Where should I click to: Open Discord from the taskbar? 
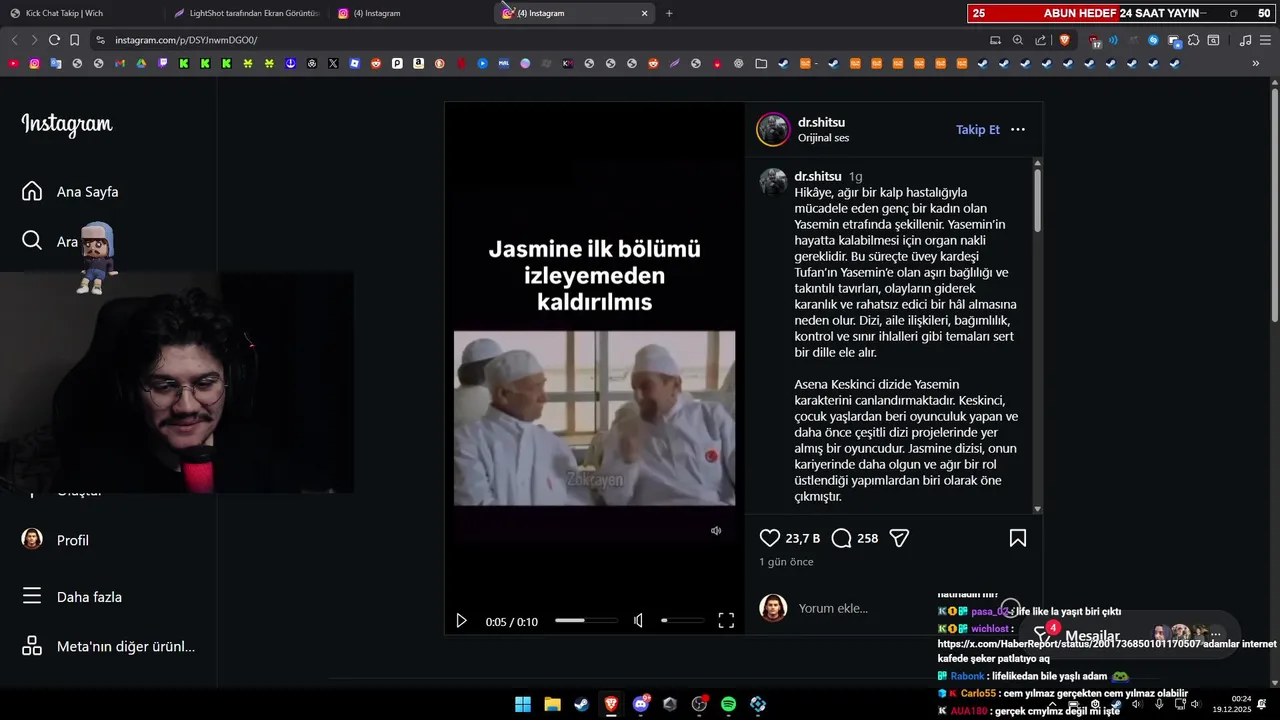click(x=641, y=704)
